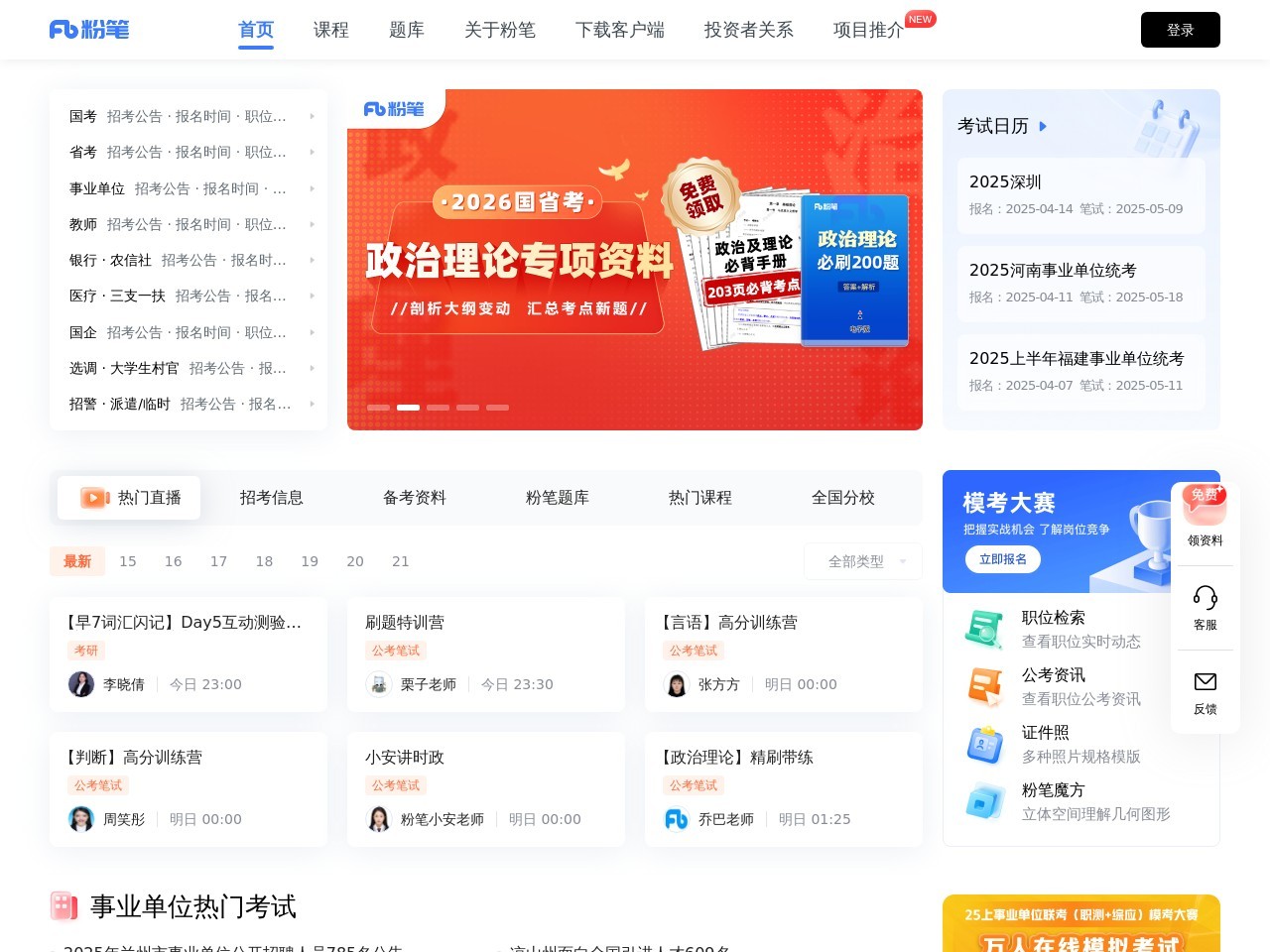Open 2025深圳 exam calendar entry
The image size is (1270, 952).
coord(1081,195)
